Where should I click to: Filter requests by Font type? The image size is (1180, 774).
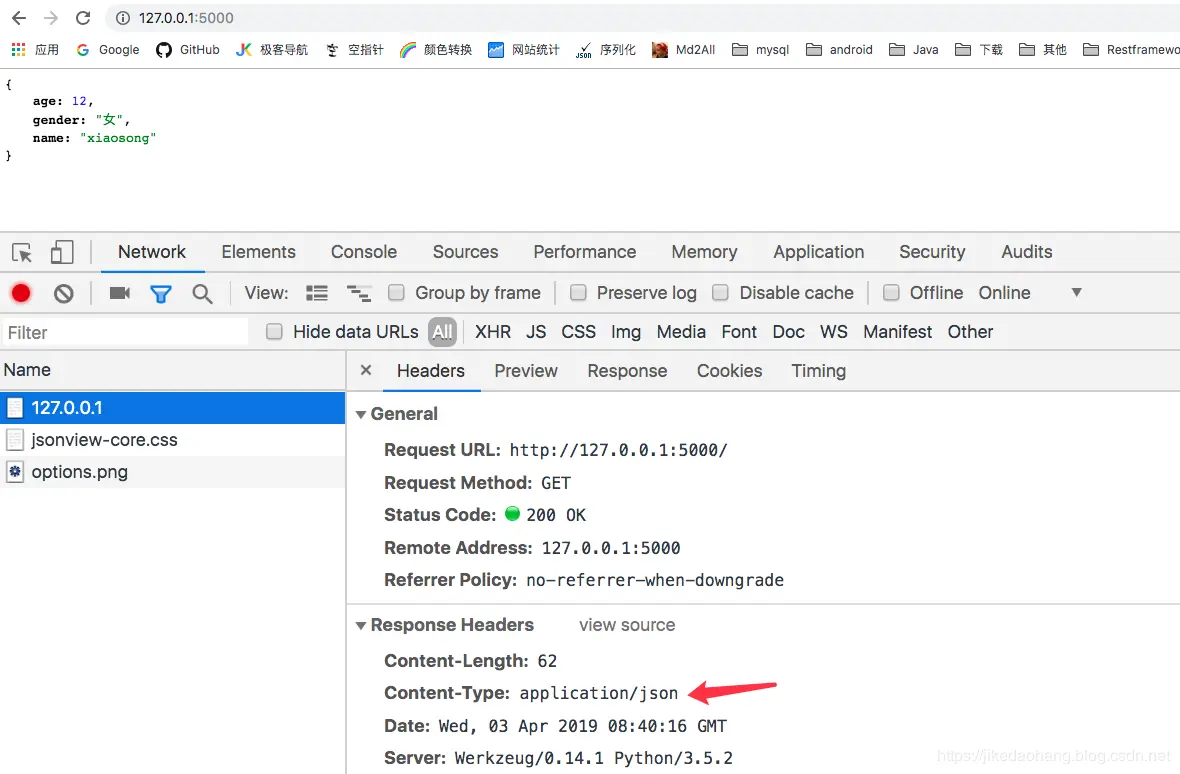tap(739, 332)
